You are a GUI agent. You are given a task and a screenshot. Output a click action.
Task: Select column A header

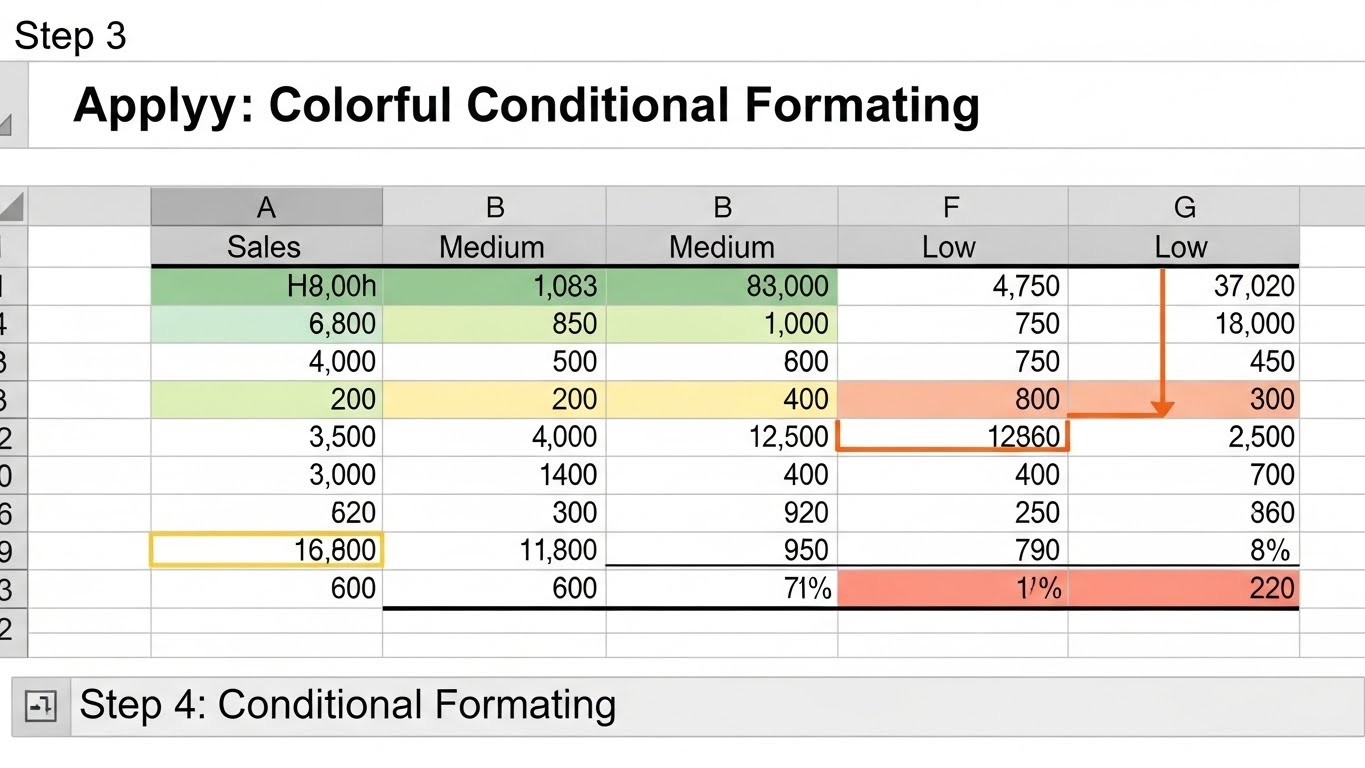coord(266,207)
